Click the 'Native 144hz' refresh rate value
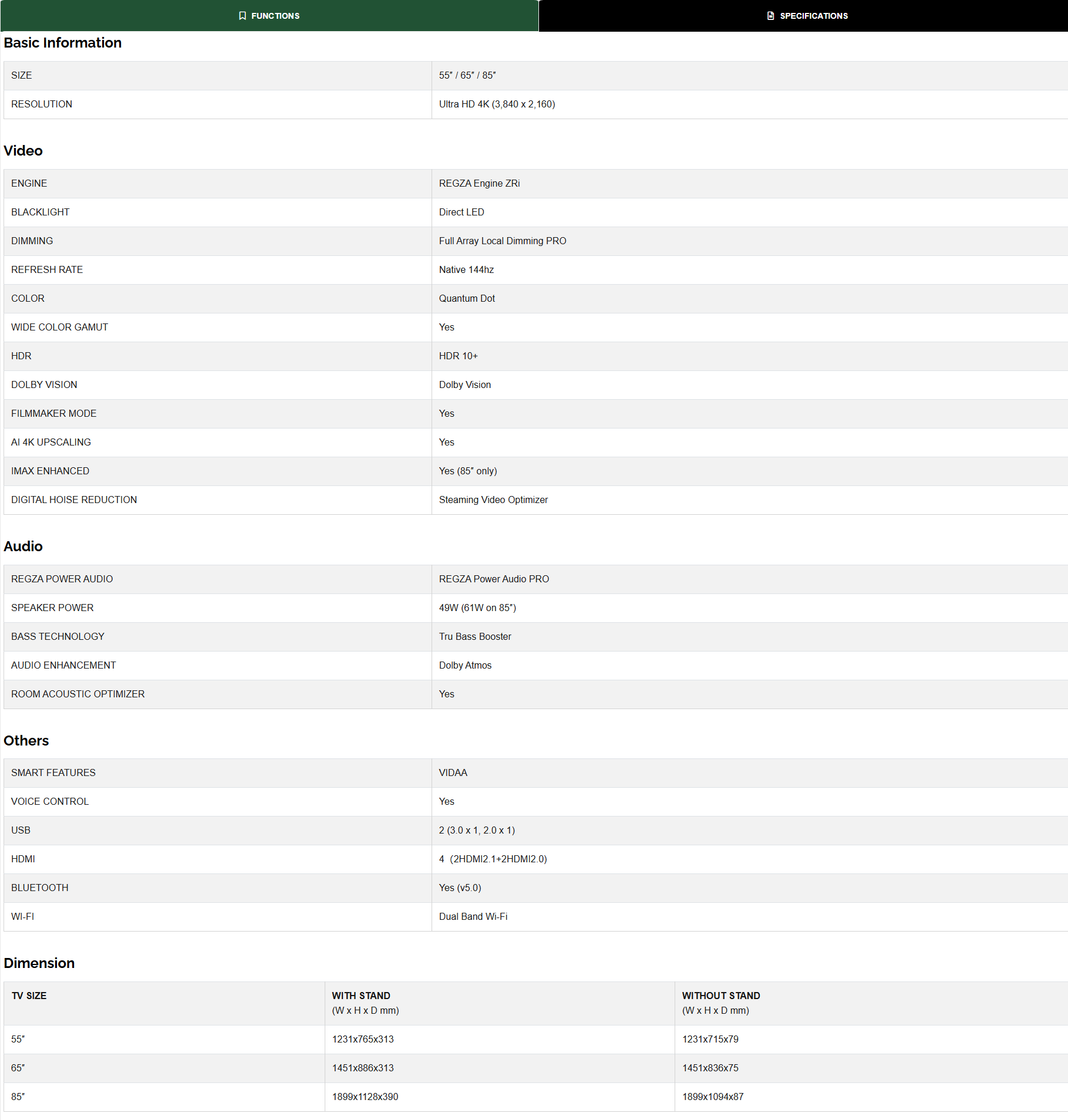 (x=466, y=269)
